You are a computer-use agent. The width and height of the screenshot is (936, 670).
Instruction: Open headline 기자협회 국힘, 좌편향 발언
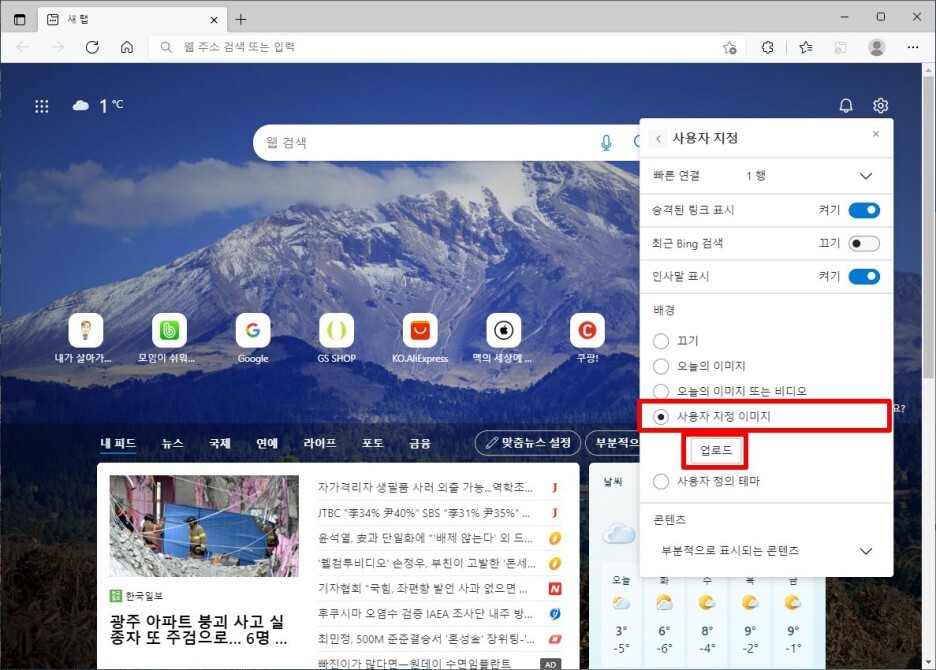click(423, 588)
